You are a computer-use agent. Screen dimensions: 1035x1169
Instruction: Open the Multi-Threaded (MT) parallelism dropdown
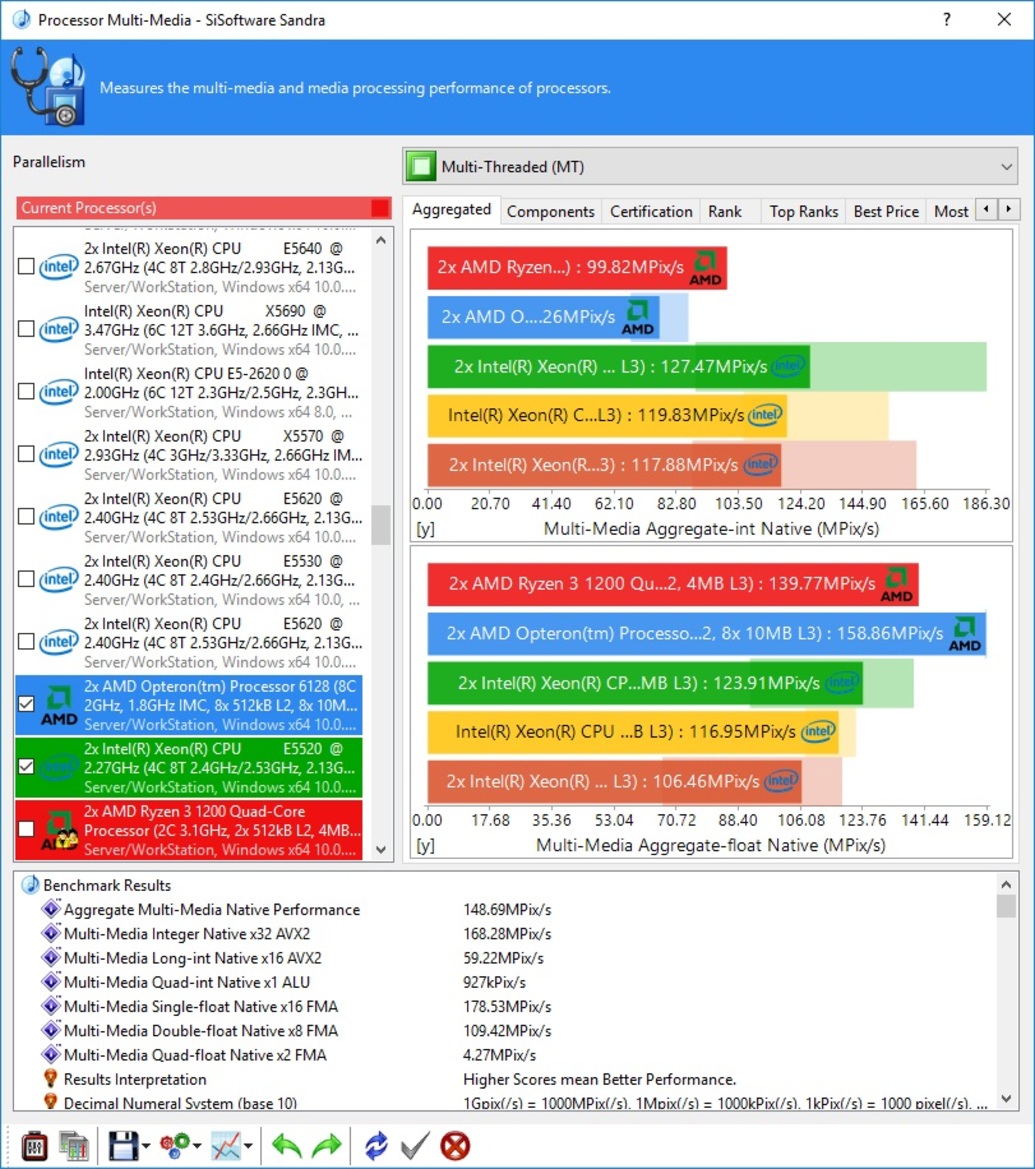(711, 166)
